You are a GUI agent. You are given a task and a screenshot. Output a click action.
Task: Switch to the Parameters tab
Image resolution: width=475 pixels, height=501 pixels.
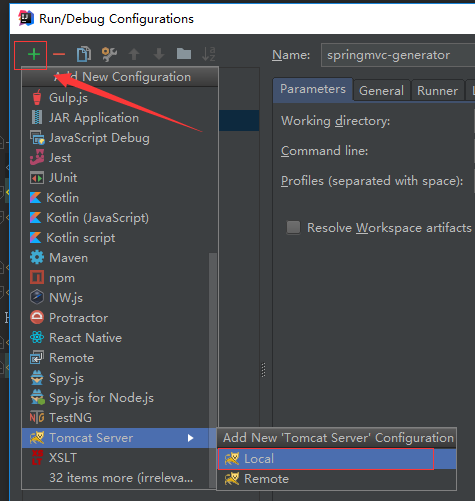click(x=313, y=89)
